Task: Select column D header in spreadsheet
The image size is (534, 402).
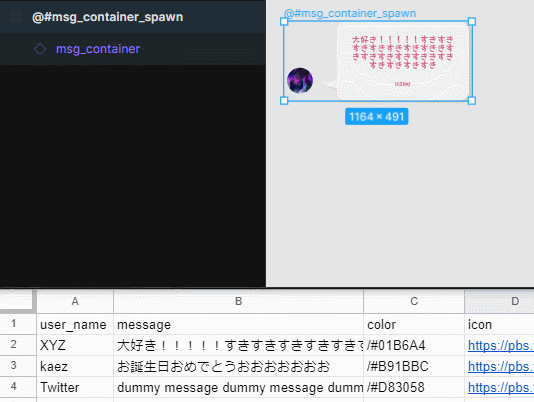Action: [499, 302]
